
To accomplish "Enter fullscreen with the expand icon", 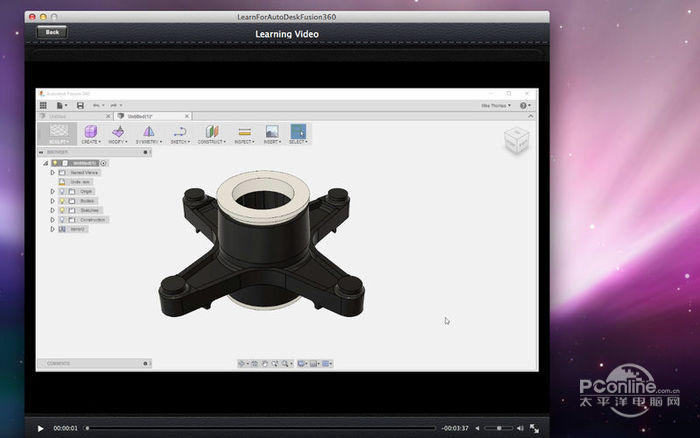I will [x=535, y=428].
